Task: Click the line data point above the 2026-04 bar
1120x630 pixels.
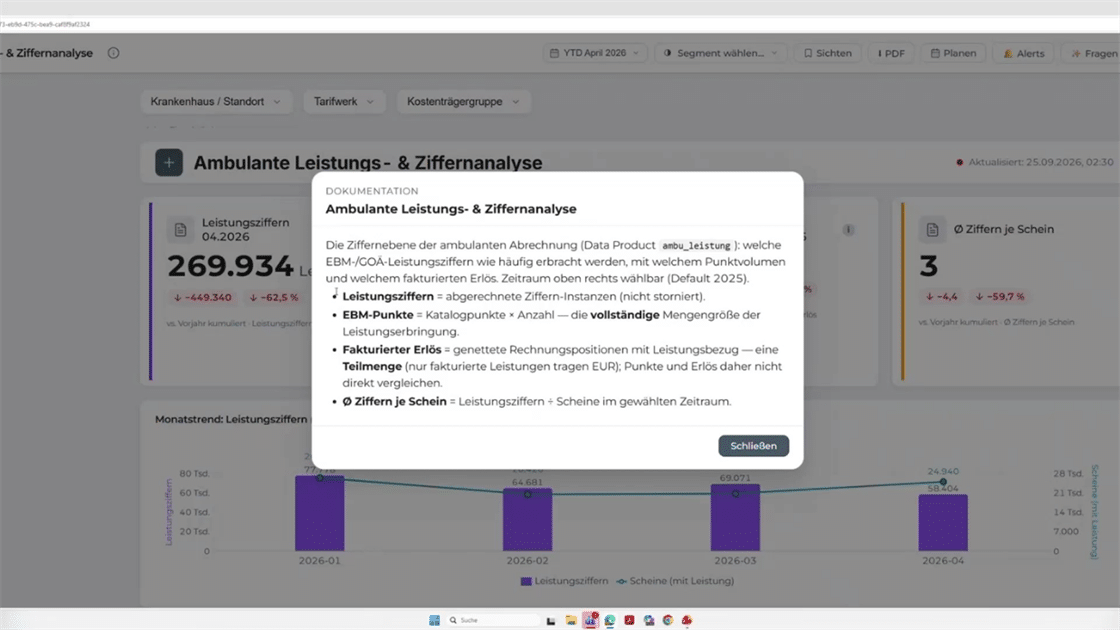Action: 943,482
